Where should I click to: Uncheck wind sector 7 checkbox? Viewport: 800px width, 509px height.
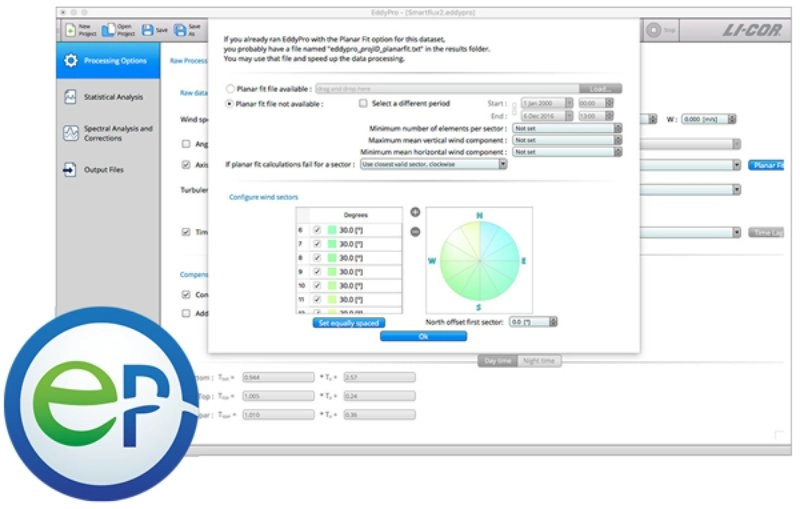tap(317, 244)
